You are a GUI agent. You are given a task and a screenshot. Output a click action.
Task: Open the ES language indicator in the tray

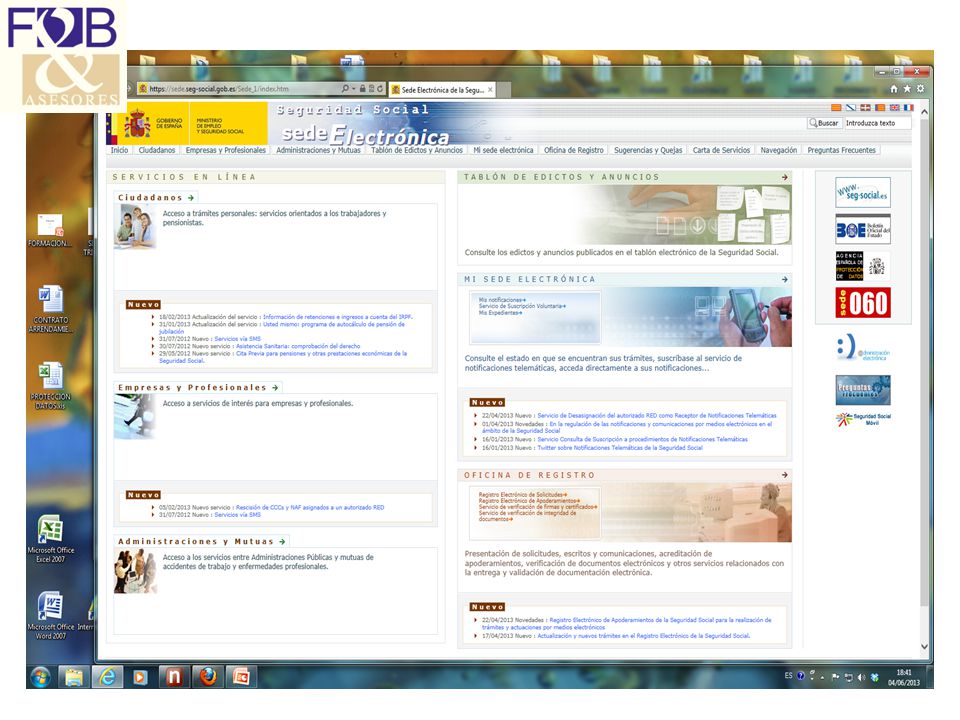(x=789, y=676)
